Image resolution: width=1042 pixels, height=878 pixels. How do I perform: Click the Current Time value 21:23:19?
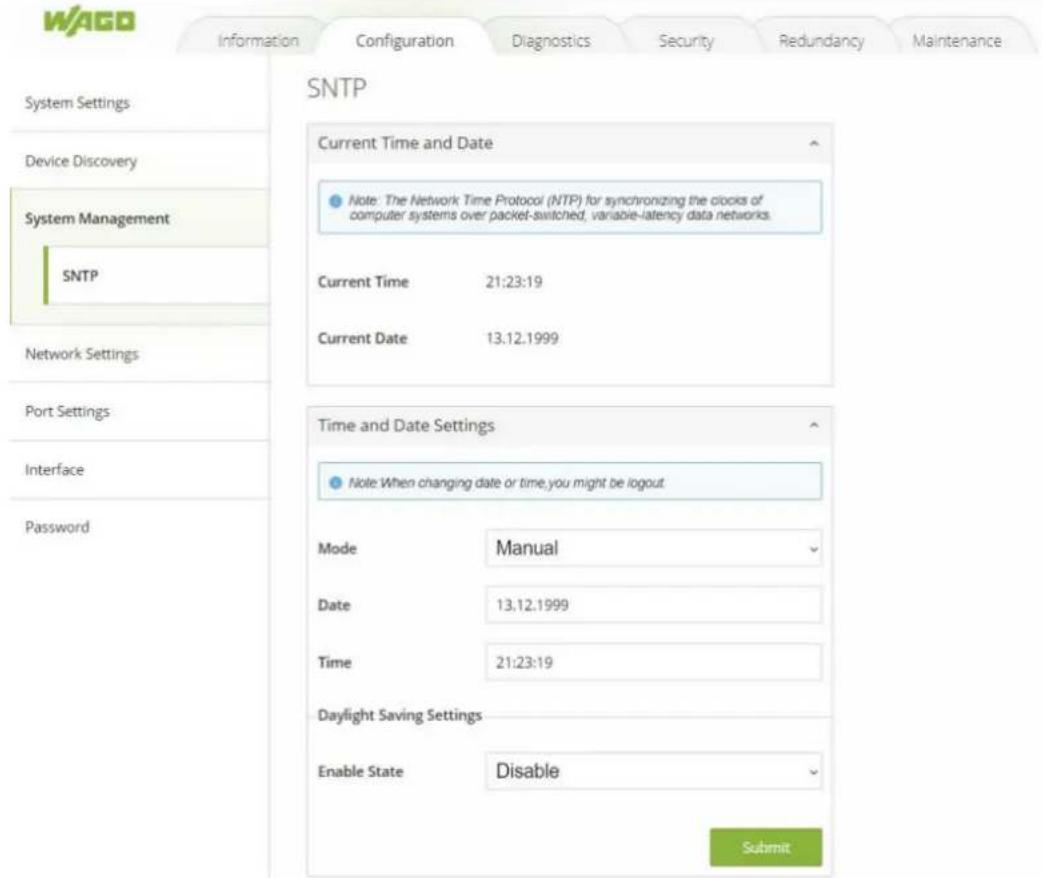(514, 282)
